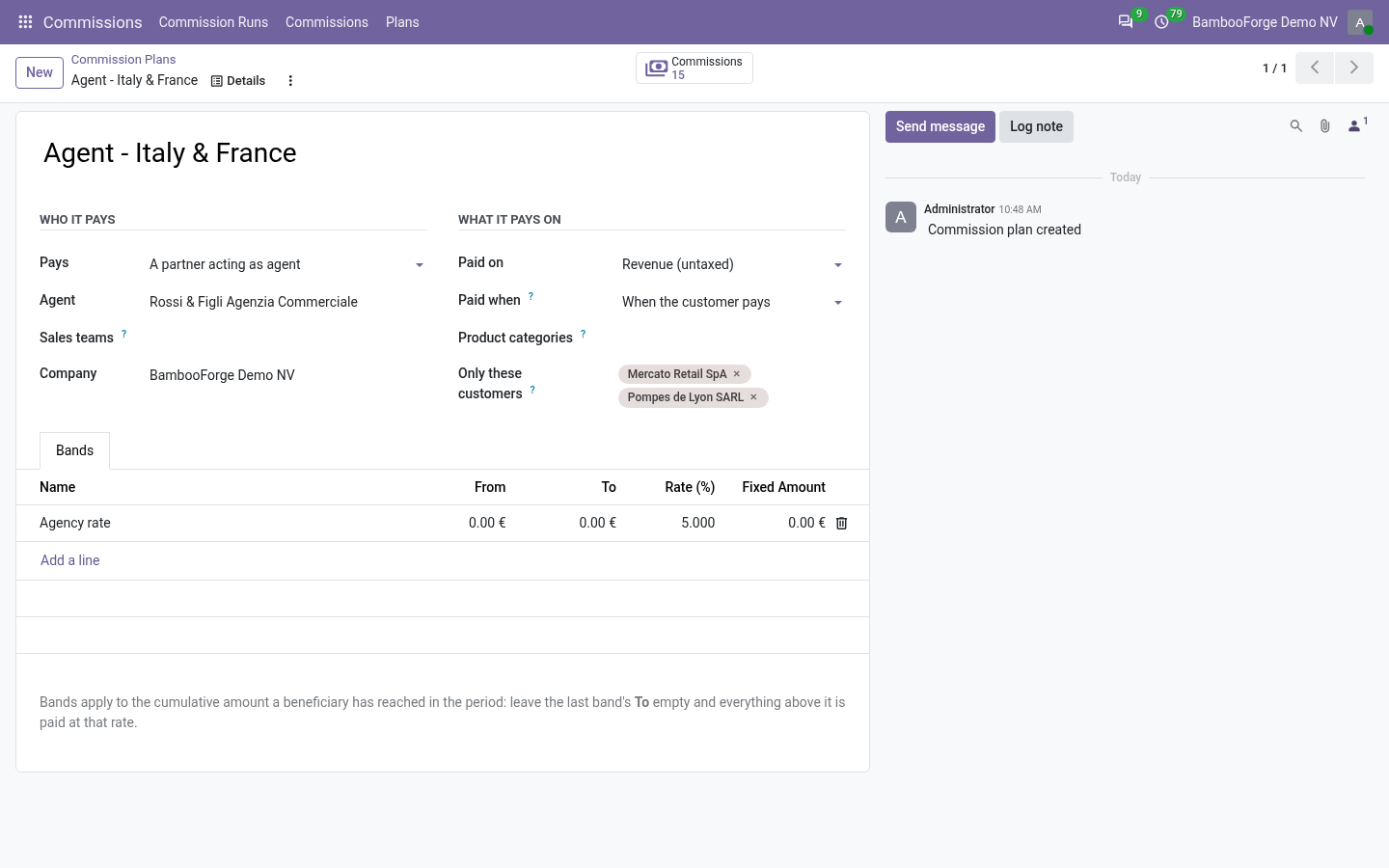
Task: Click Log note button
Action: tap(1036, 126)
